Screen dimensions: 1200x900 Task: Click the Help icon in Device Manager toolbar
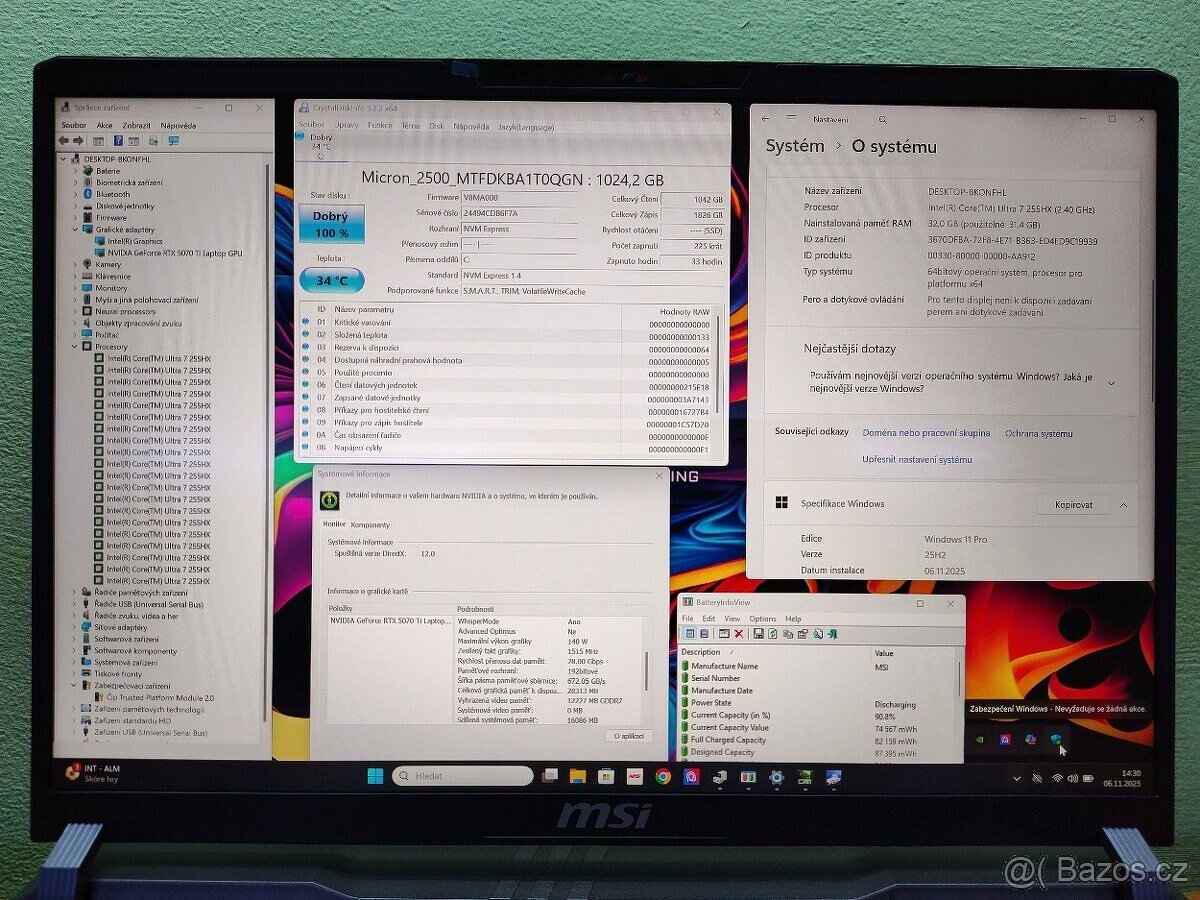(119, 141)
